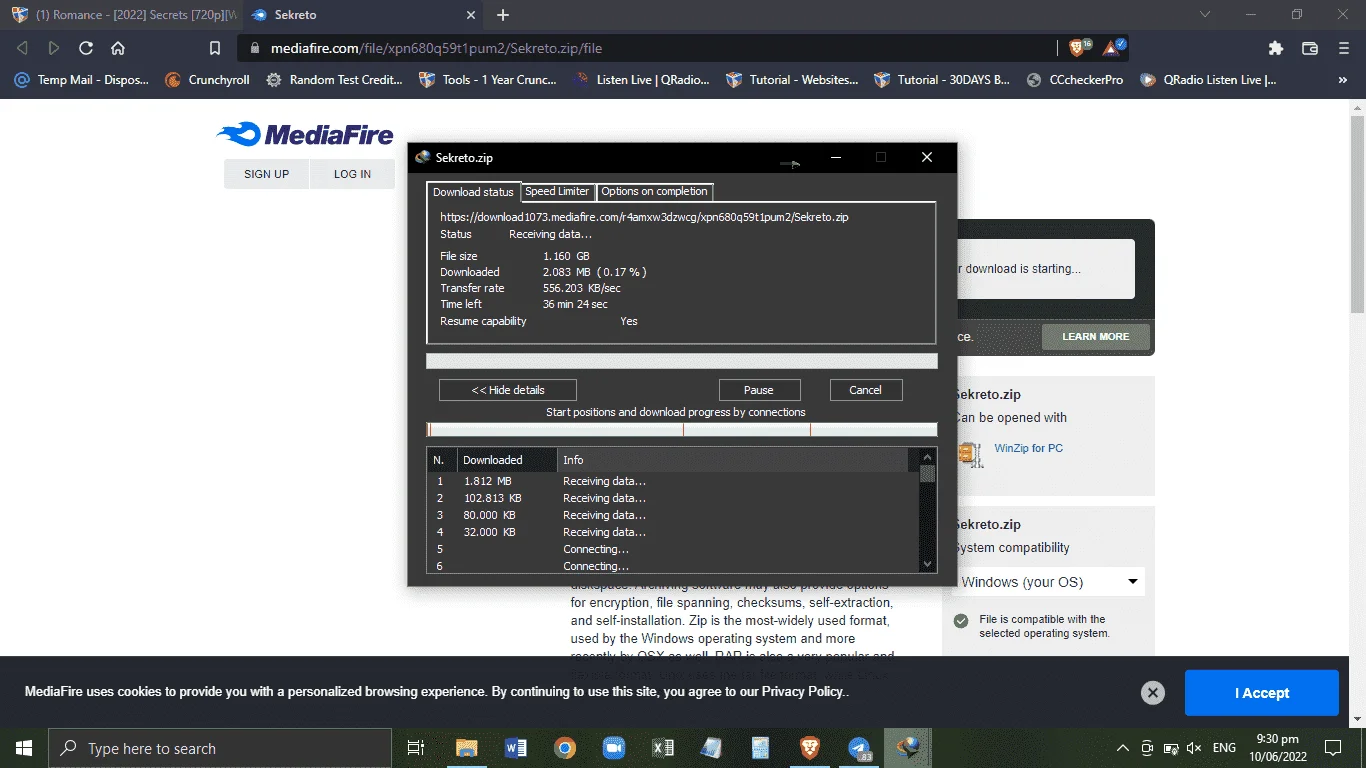Switch to the Romance Secrets browser tab
This screenshot has height=768, width=1366.
(123, 15)
